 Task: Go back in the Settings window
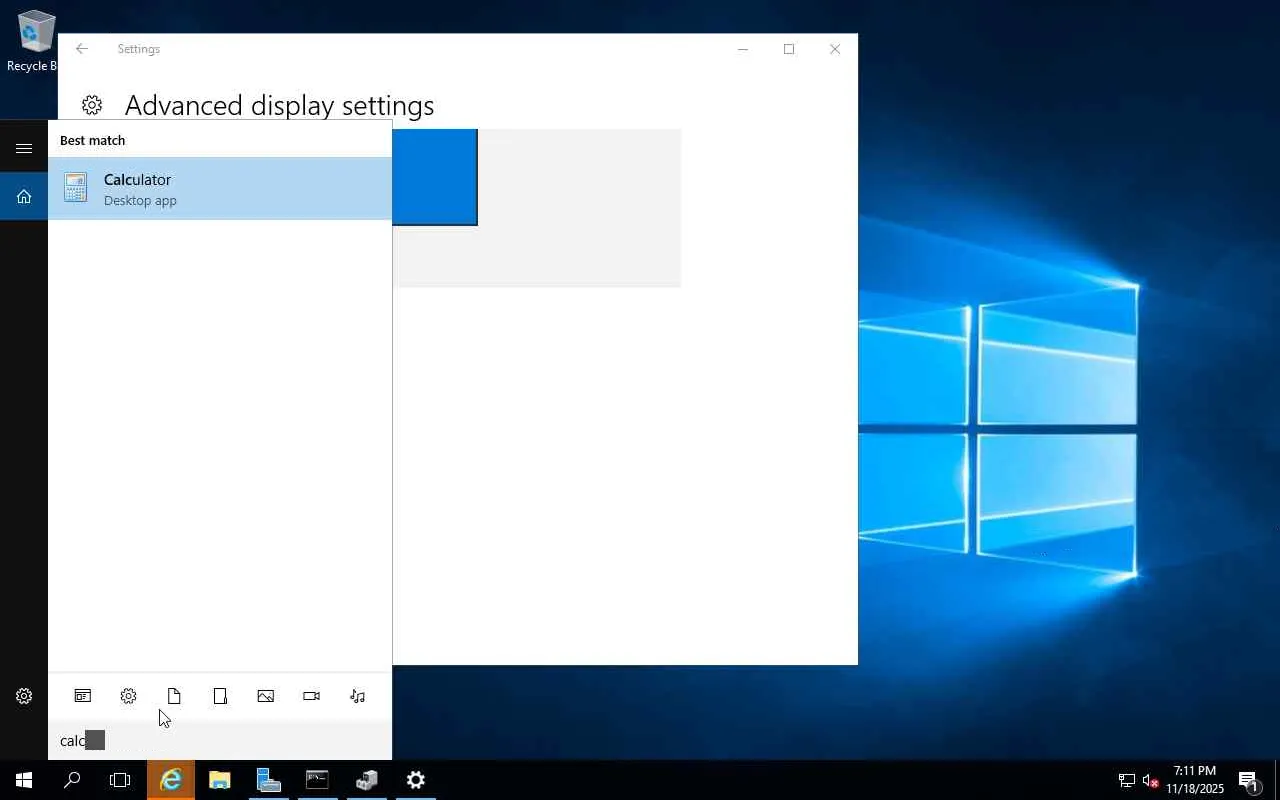(82, 49)
